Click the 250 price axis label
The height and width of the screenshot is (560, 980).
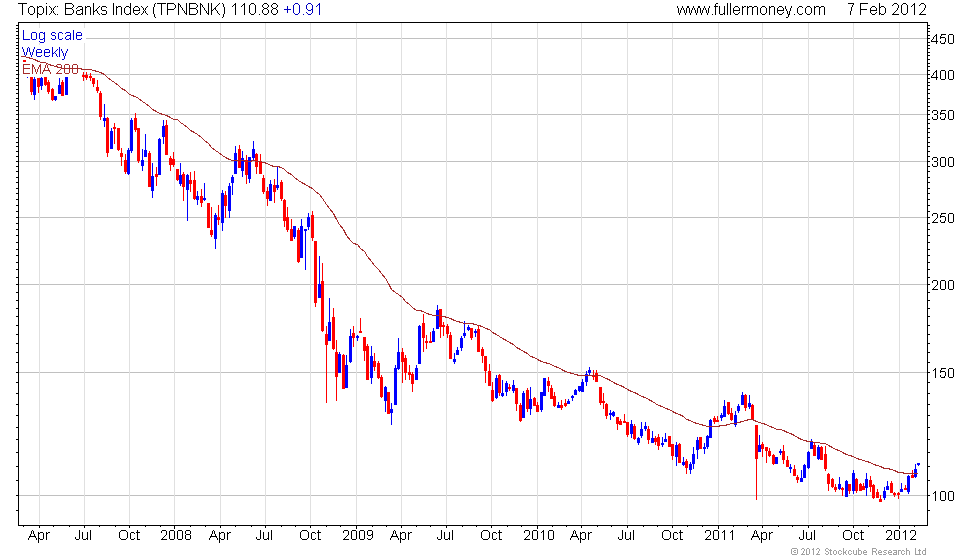coord(942,219)
